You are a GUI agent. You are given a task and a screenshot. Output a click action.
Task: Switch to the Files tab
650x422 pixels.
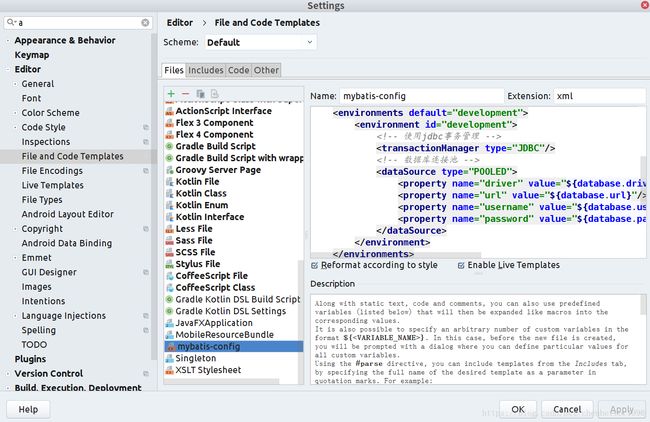click(x=174, y=70)
